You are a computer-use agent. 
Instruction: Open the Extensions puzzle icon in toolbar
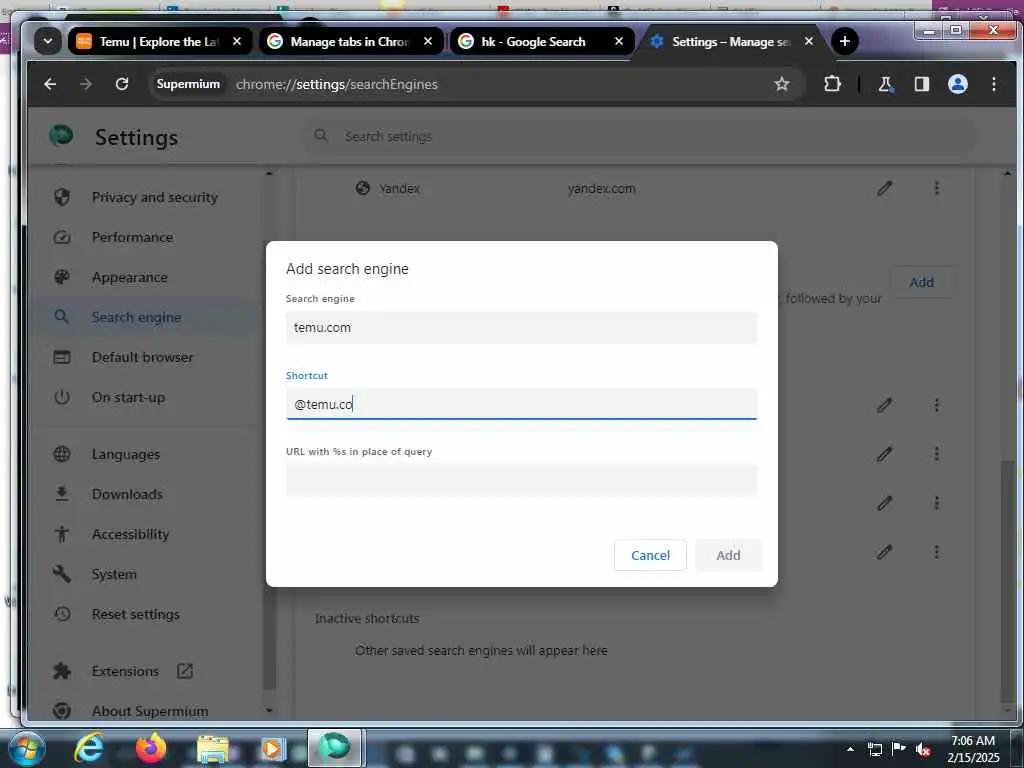832,84
